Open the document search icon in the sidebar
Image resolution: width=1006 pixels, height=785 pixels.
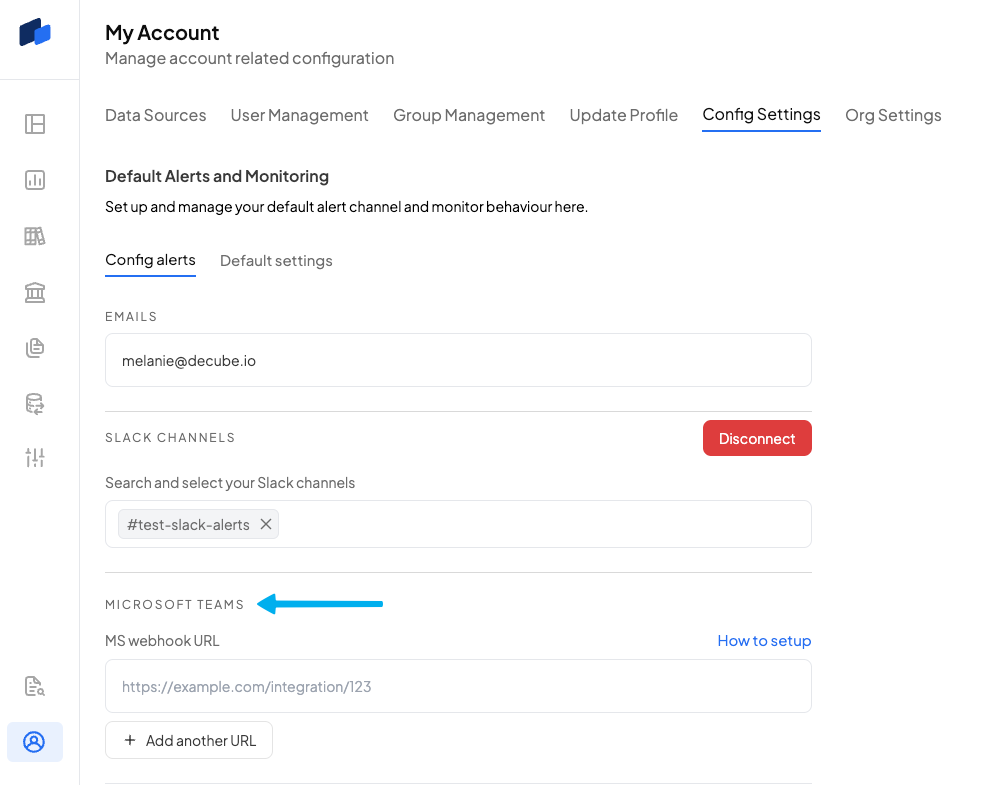coord(35,686)
